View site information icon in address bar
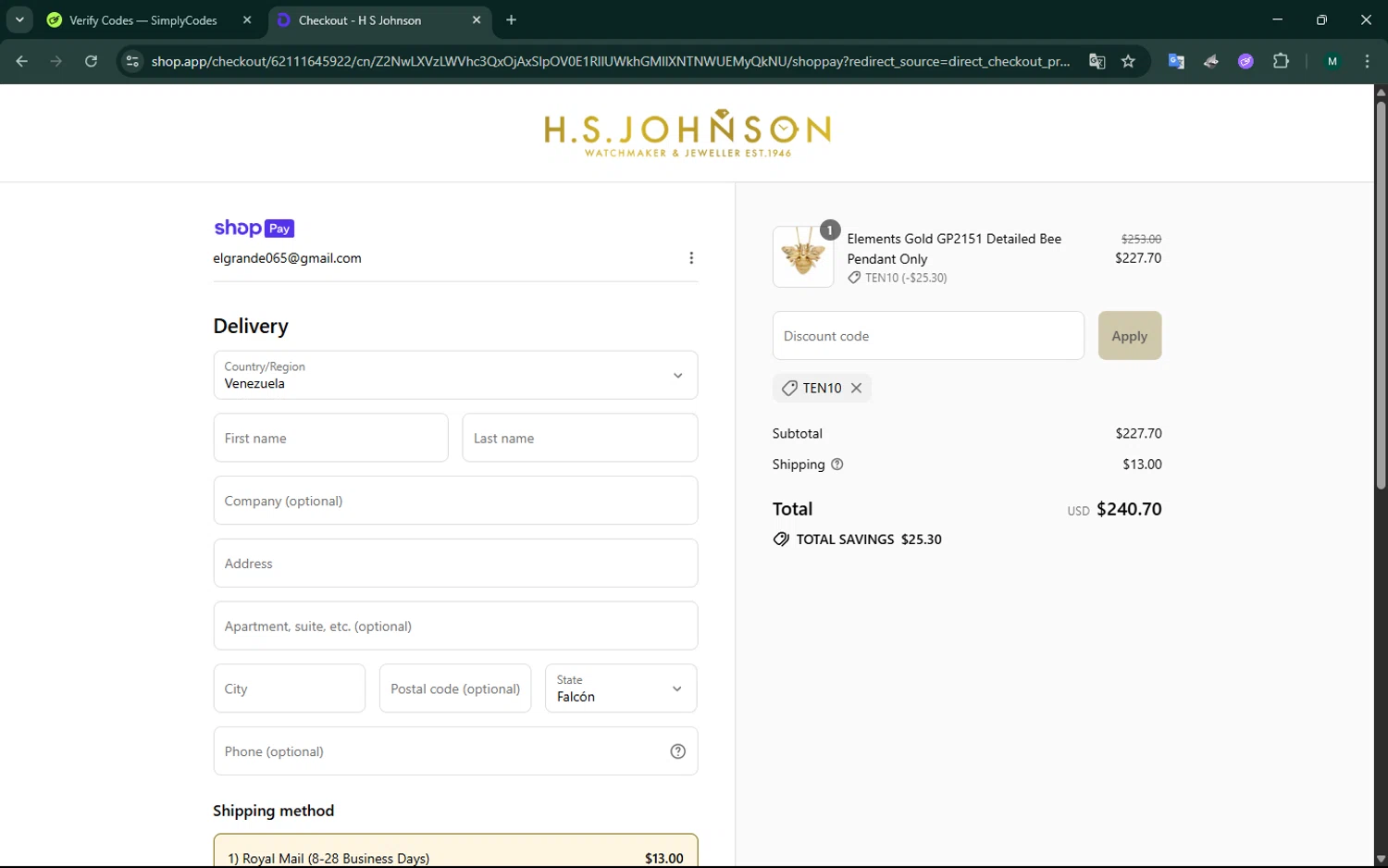This screenshot has width=1388, height=868. coord(132,61)
